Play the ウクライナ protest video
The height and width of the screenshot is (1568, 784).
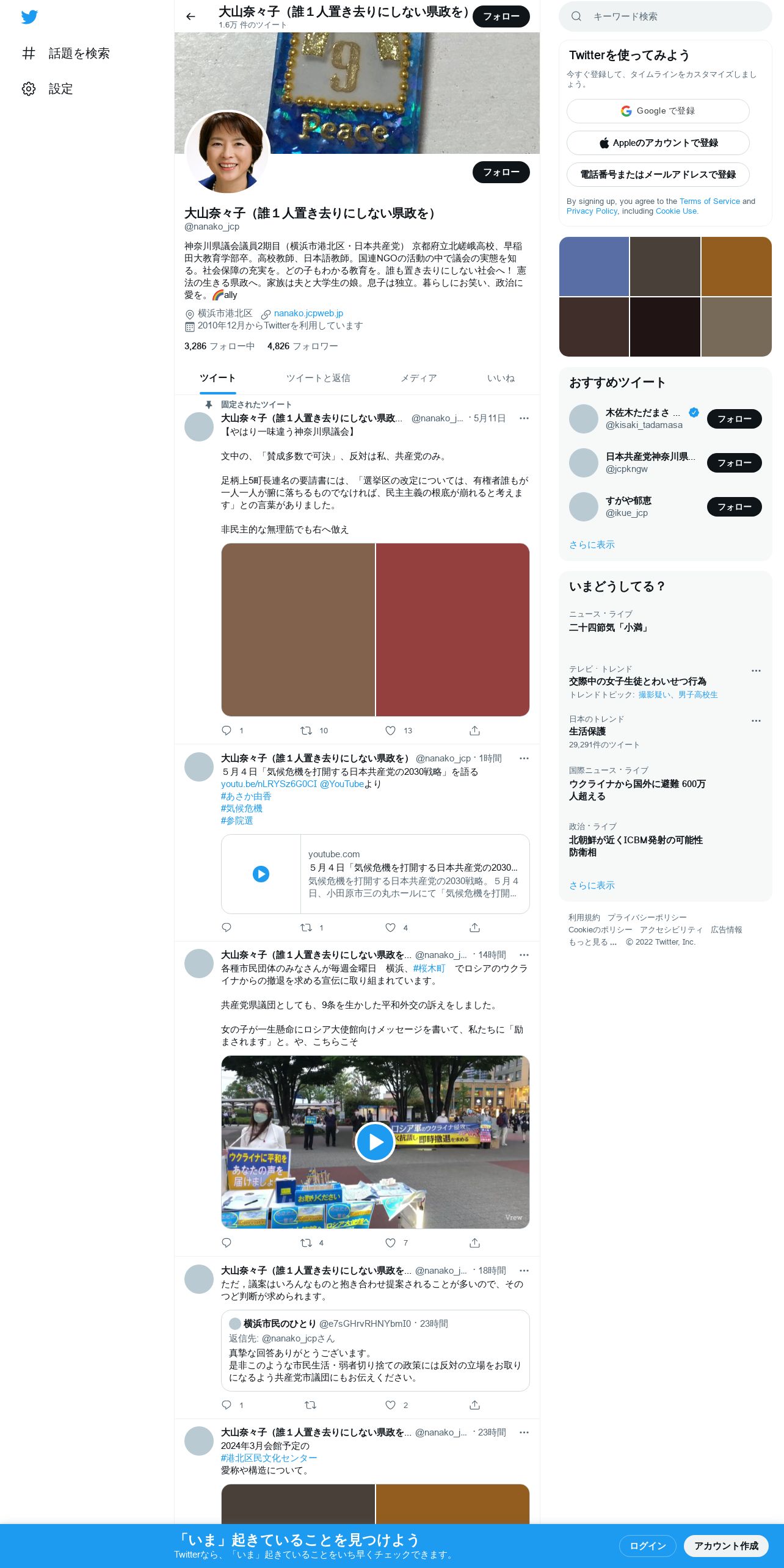[x=375, y=1142]
